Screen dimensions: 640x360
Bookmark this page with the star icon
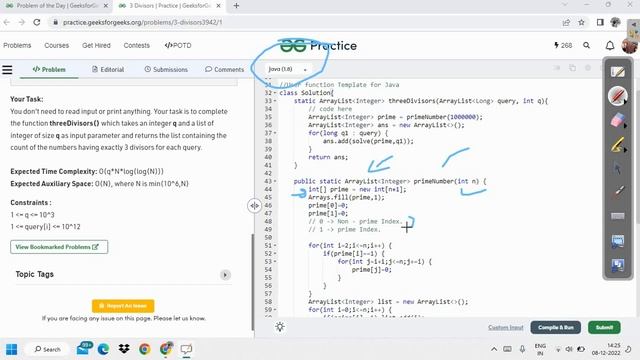pos(582,22)
